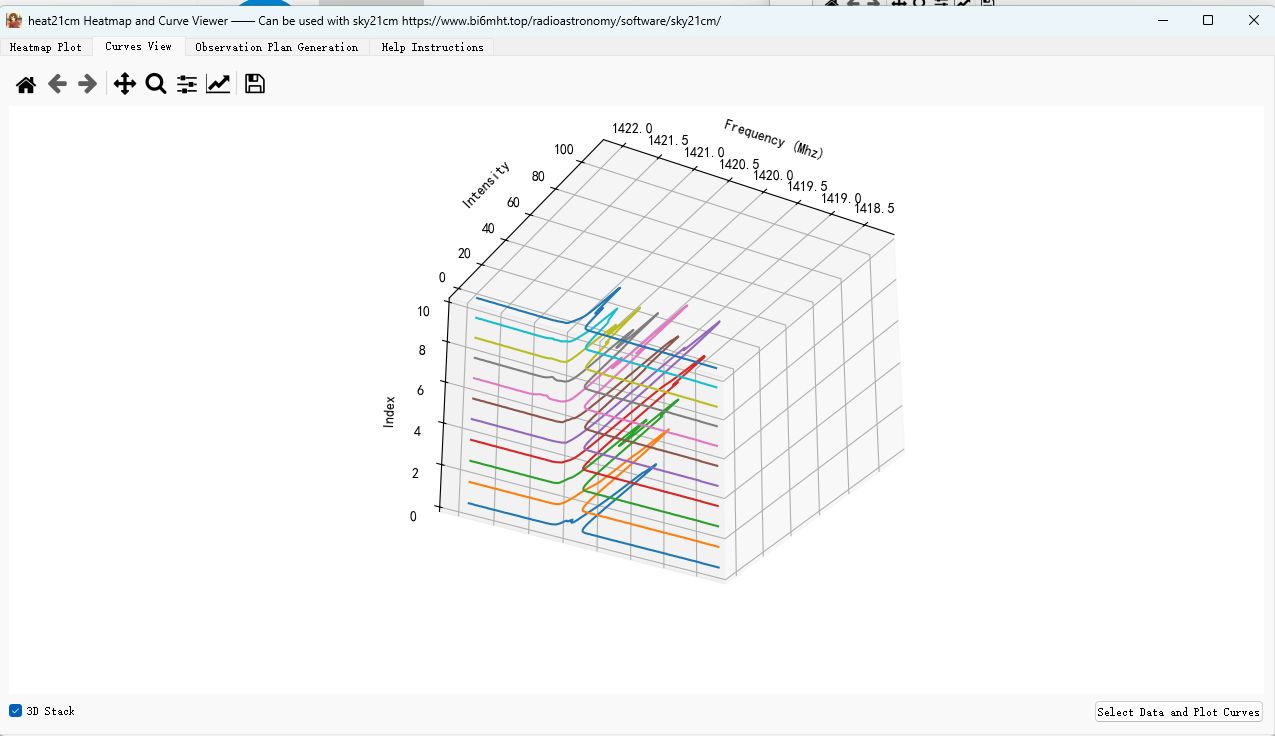This screenshot has height=736, width=1275.
Task: Minimize the heat21cm viewer window
Action: (1162, 20)
